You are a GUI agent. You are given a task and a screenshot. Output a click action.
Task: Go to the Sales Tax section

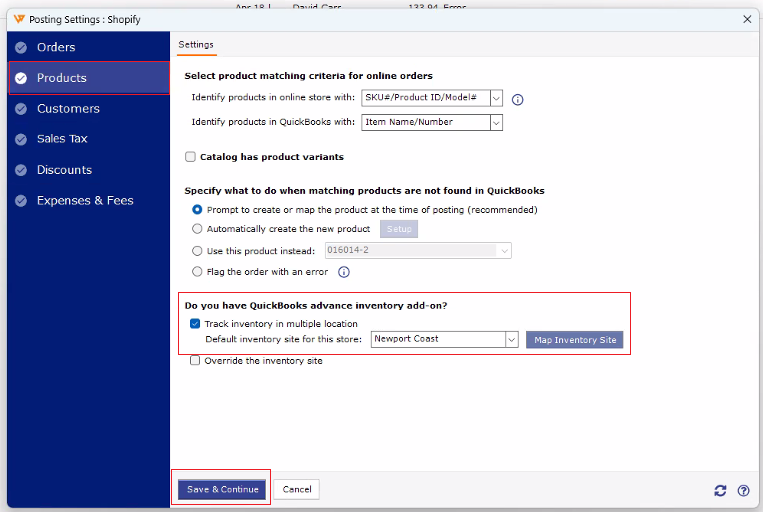[x=89, y=139]
